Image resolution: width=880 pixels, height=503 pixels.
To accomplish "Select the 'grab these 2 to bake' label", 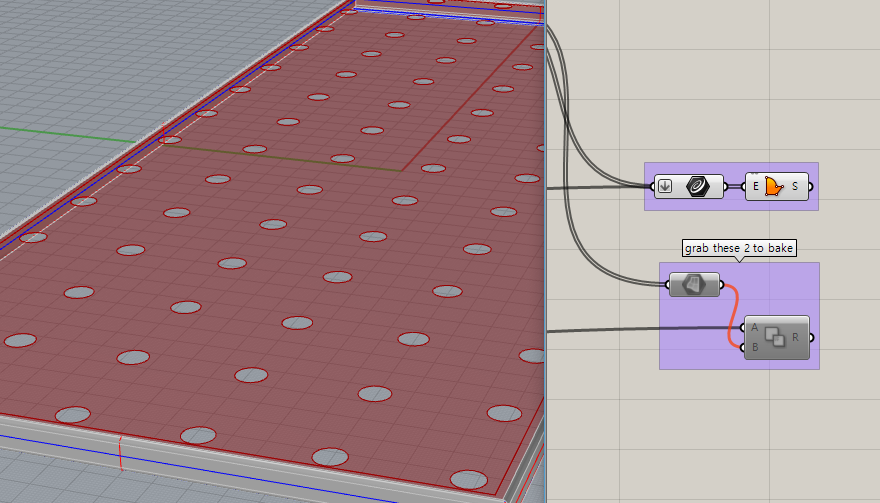I will 739,248.
